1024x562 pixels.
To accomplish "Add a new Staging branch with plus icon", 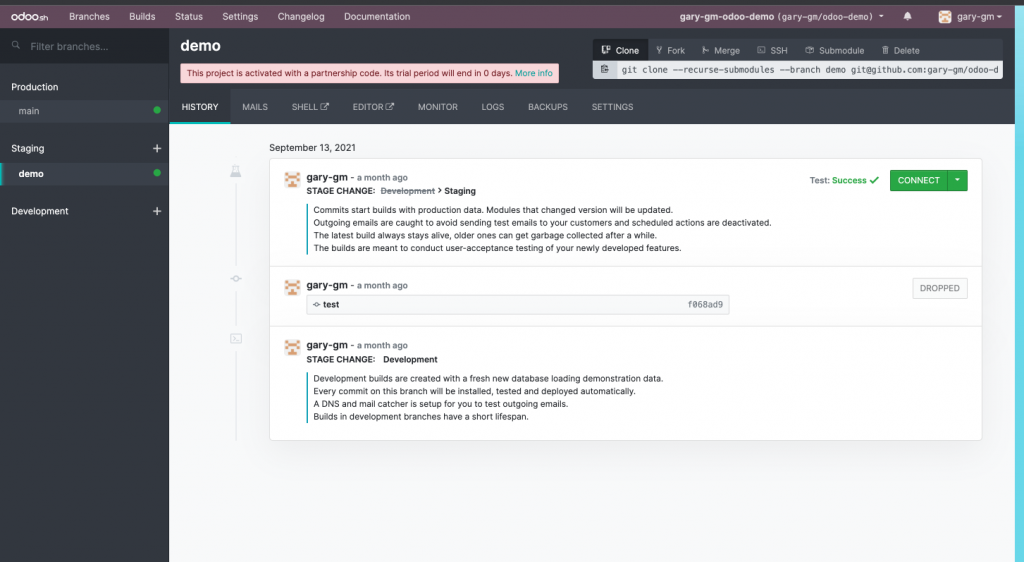I will tap(157, 148).
